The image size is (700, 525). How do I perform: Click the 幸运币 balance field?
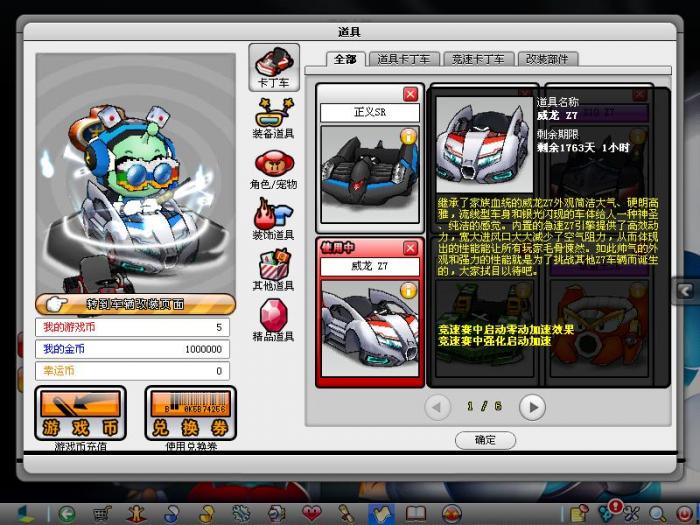[x=133, y=371]
